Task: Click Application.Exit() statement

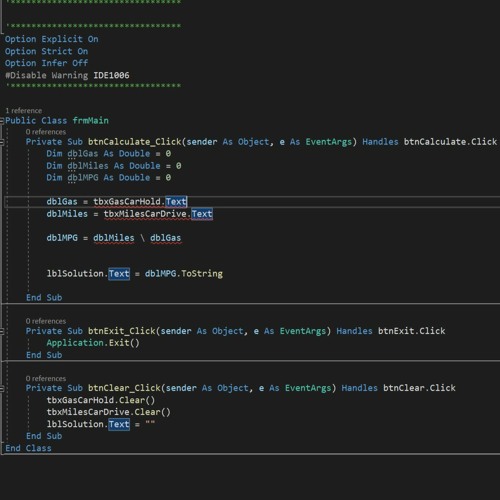Action: click(x=93, y=343)
